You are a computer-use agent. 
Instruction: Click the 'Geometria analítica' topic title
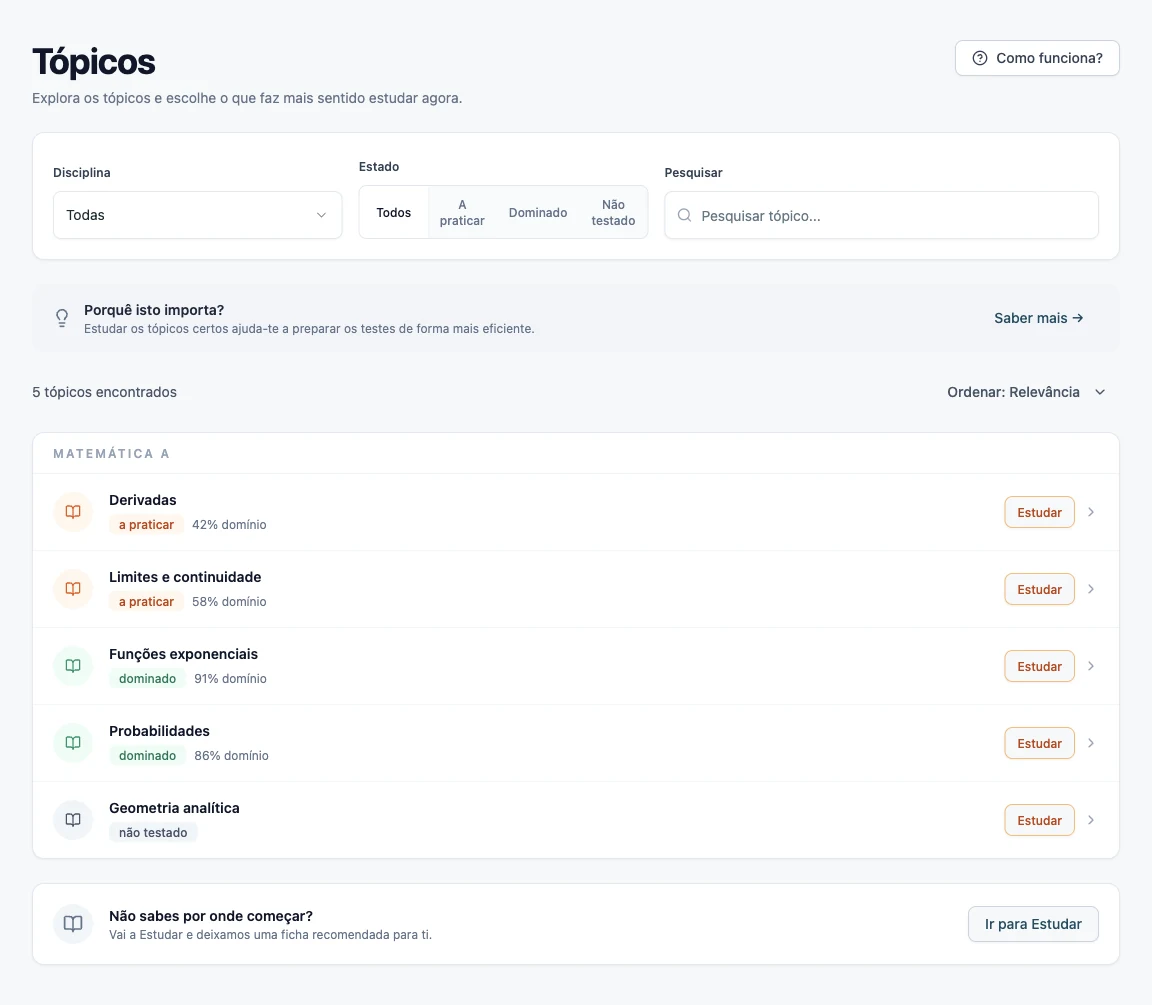tap(174, 808)
